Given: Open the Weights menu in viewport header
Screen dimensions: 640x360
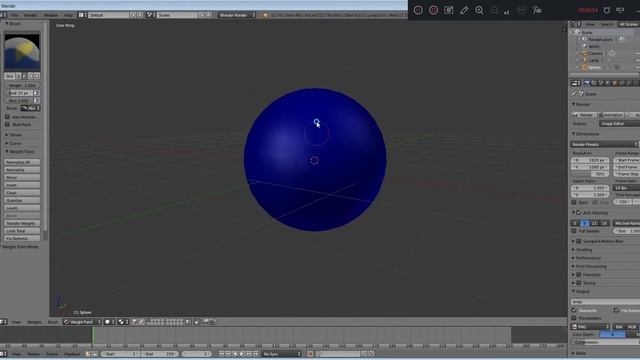Looking at the screenshot, I should click(x=34, y=322).
